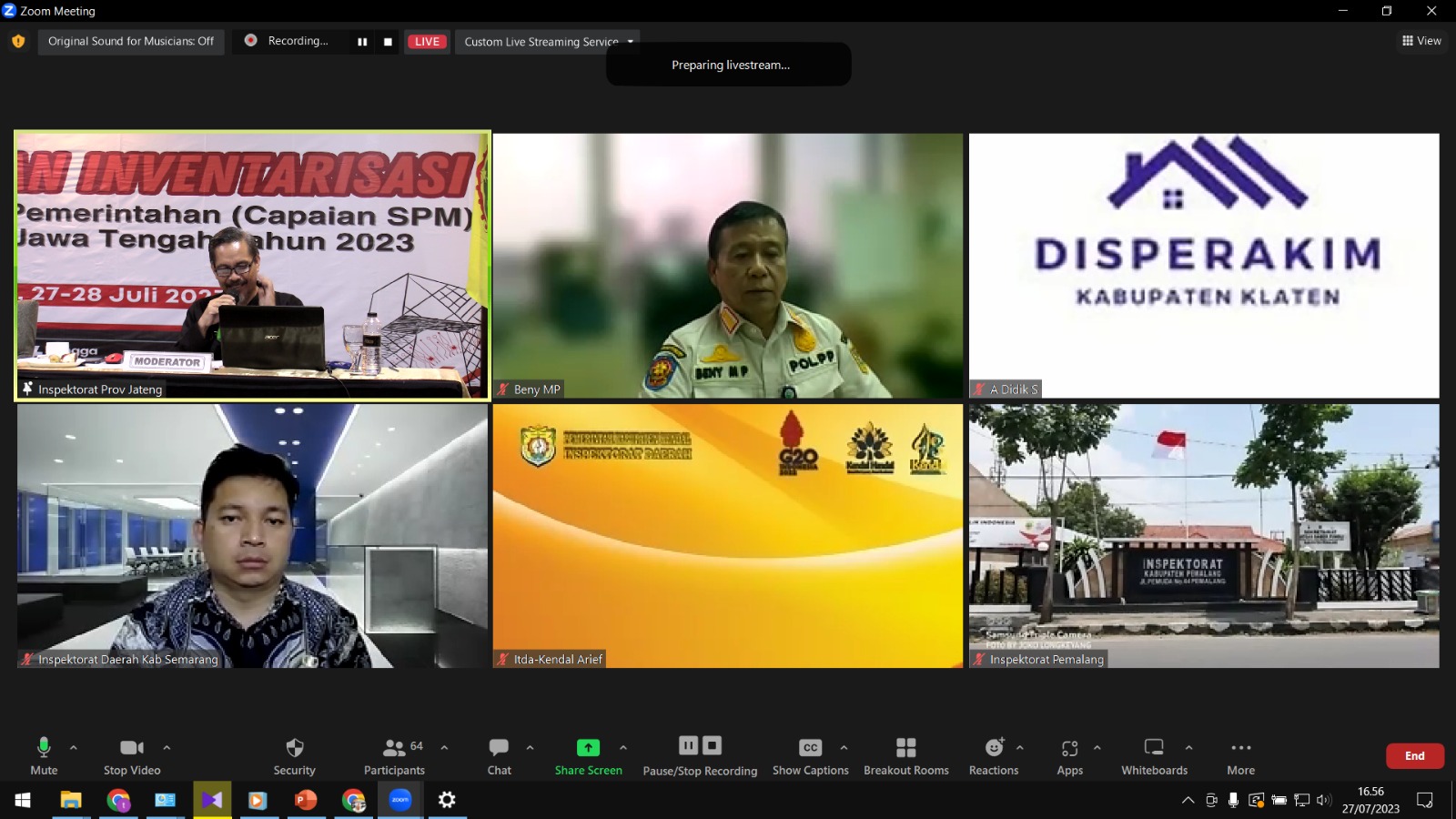Stop recording in bottom toolbar

713,746
